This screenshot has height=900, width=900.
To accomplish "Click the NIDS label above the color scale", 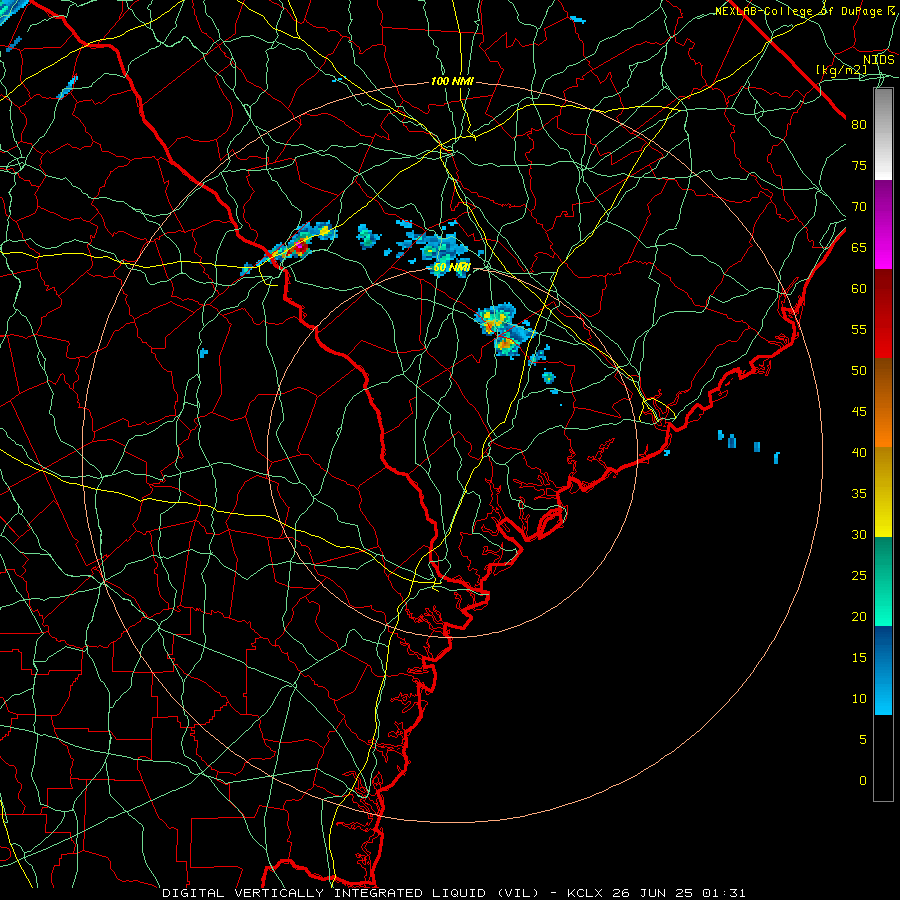I will click(879, 60).
